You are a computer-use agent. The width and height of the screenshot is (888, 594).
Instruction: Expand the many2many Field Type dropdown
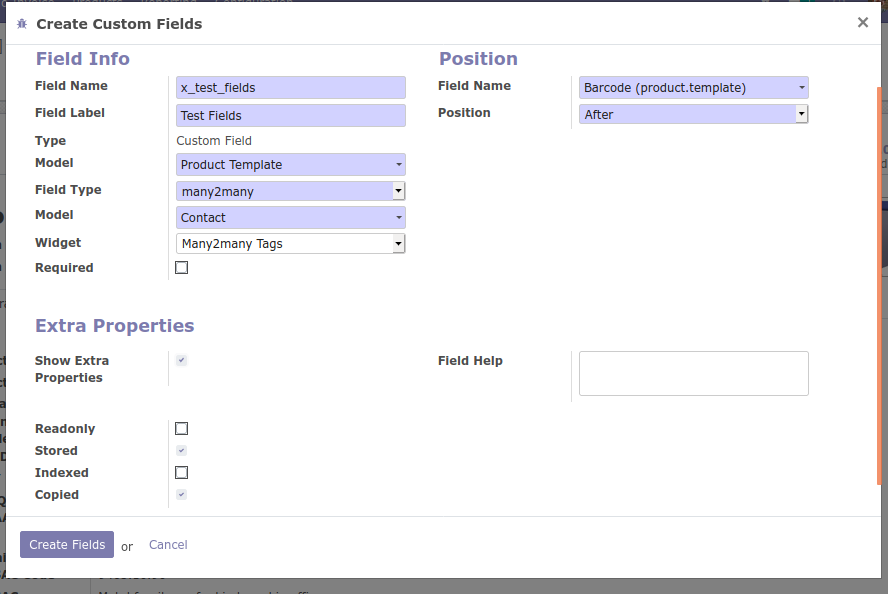coord(291,191)
